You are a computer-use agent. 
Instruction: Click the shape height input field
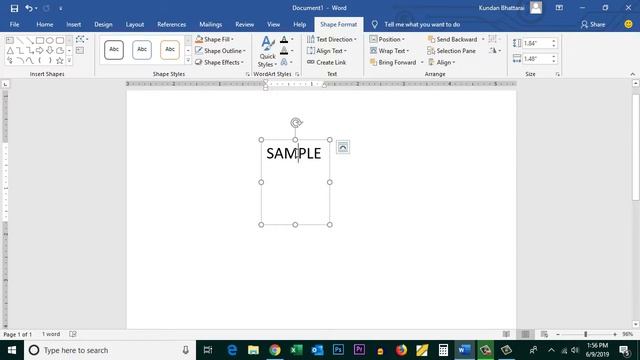click(537, 43)
